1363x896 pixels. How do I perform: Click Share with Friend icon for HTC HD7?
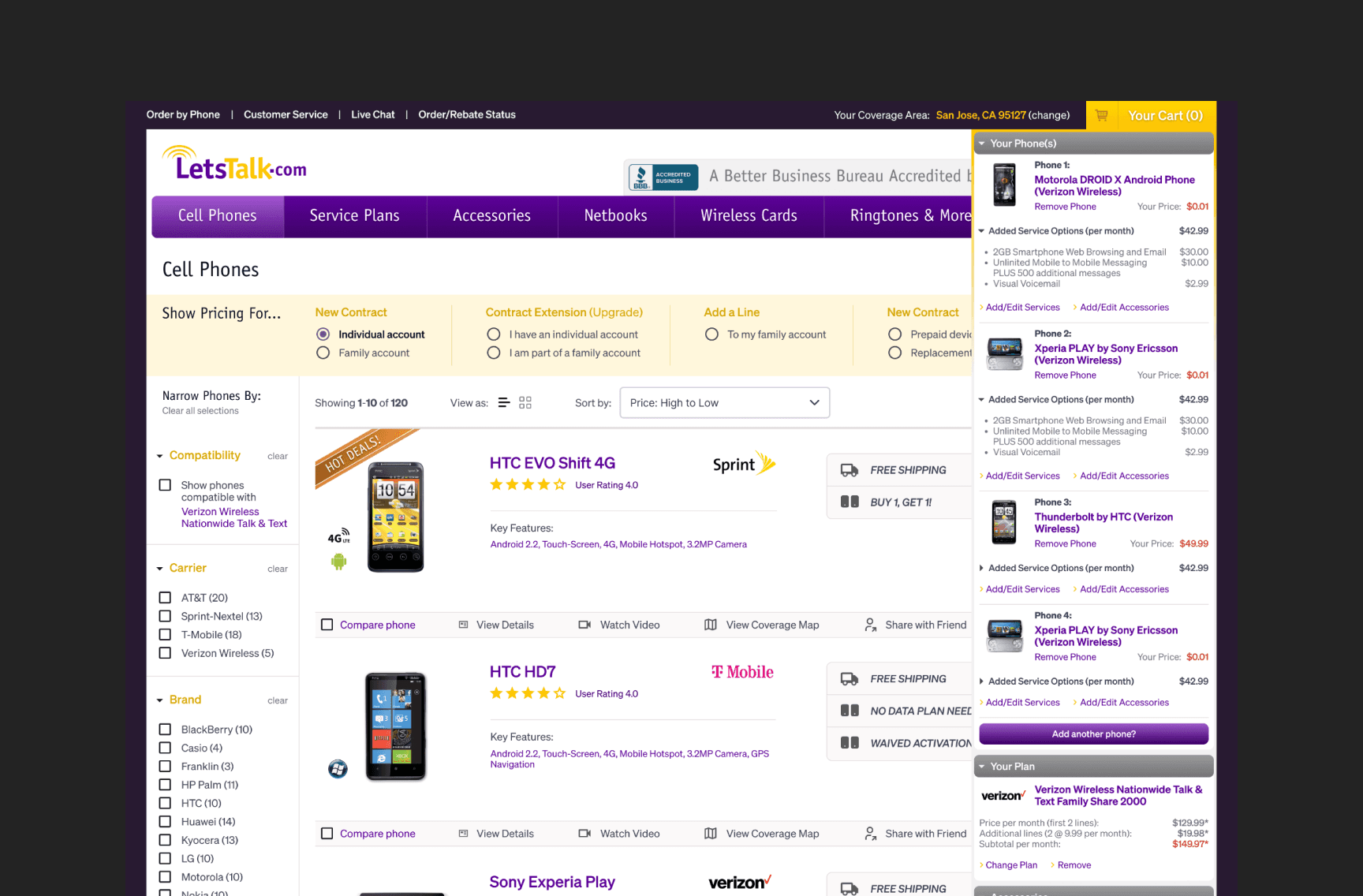[870, 834]
